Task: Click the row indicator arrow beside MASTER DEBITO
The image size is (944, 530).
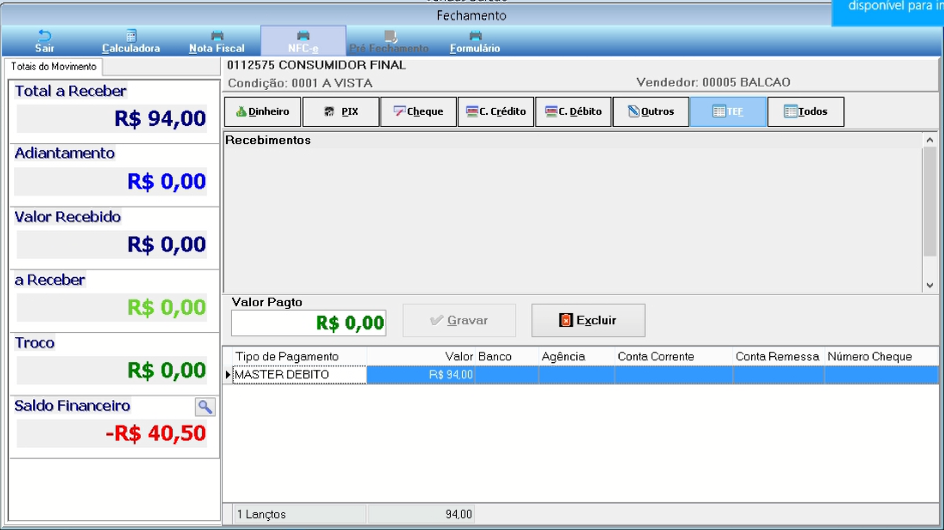Action: click(228, 375)
